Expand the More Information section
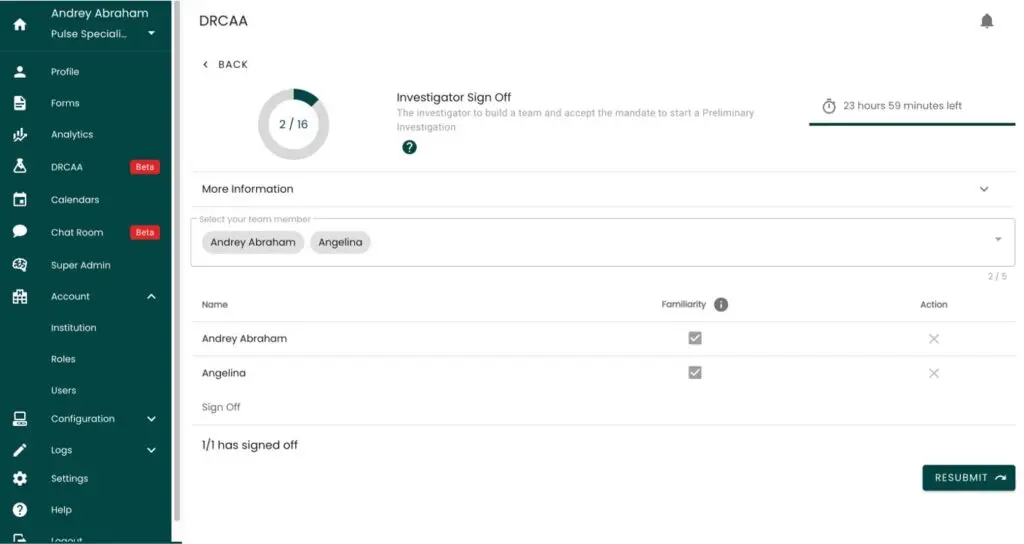This screenshot has width=1024, height=544. tap(983, 189)
